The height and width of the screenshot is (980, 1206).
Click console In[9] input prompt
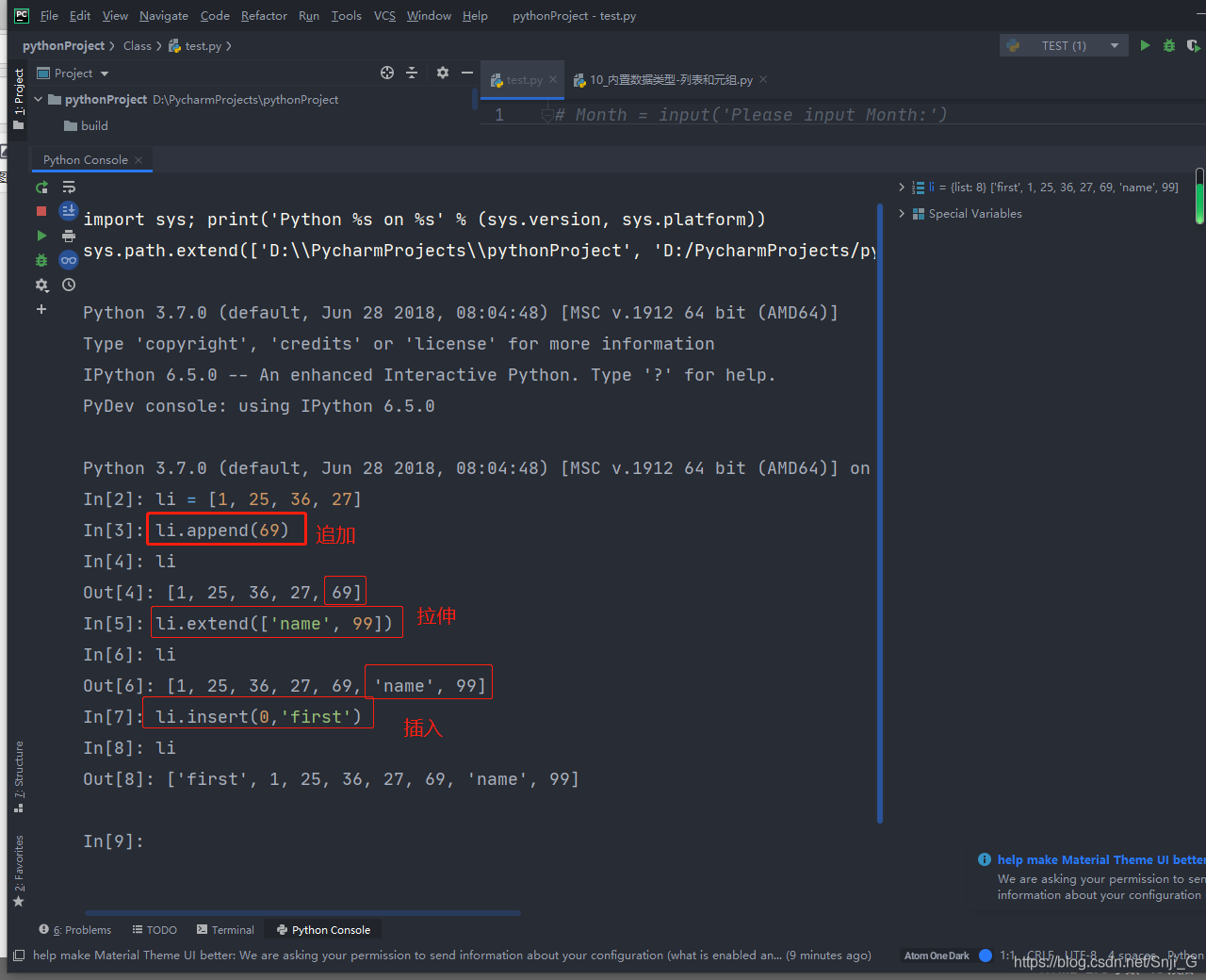pos(113,841)
